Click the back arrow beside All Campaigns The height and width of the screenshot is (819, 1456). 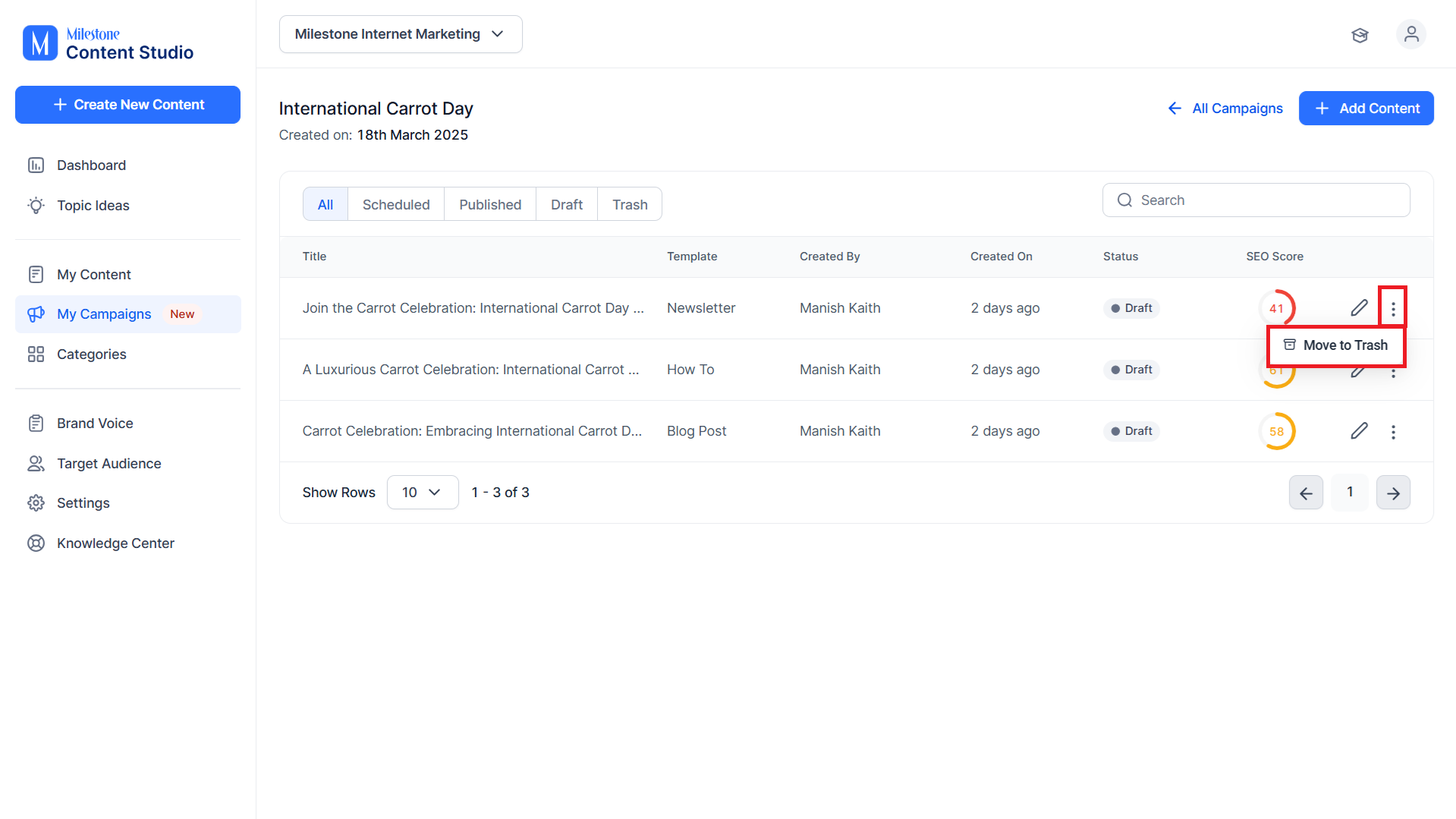(x=1175, y=109)
